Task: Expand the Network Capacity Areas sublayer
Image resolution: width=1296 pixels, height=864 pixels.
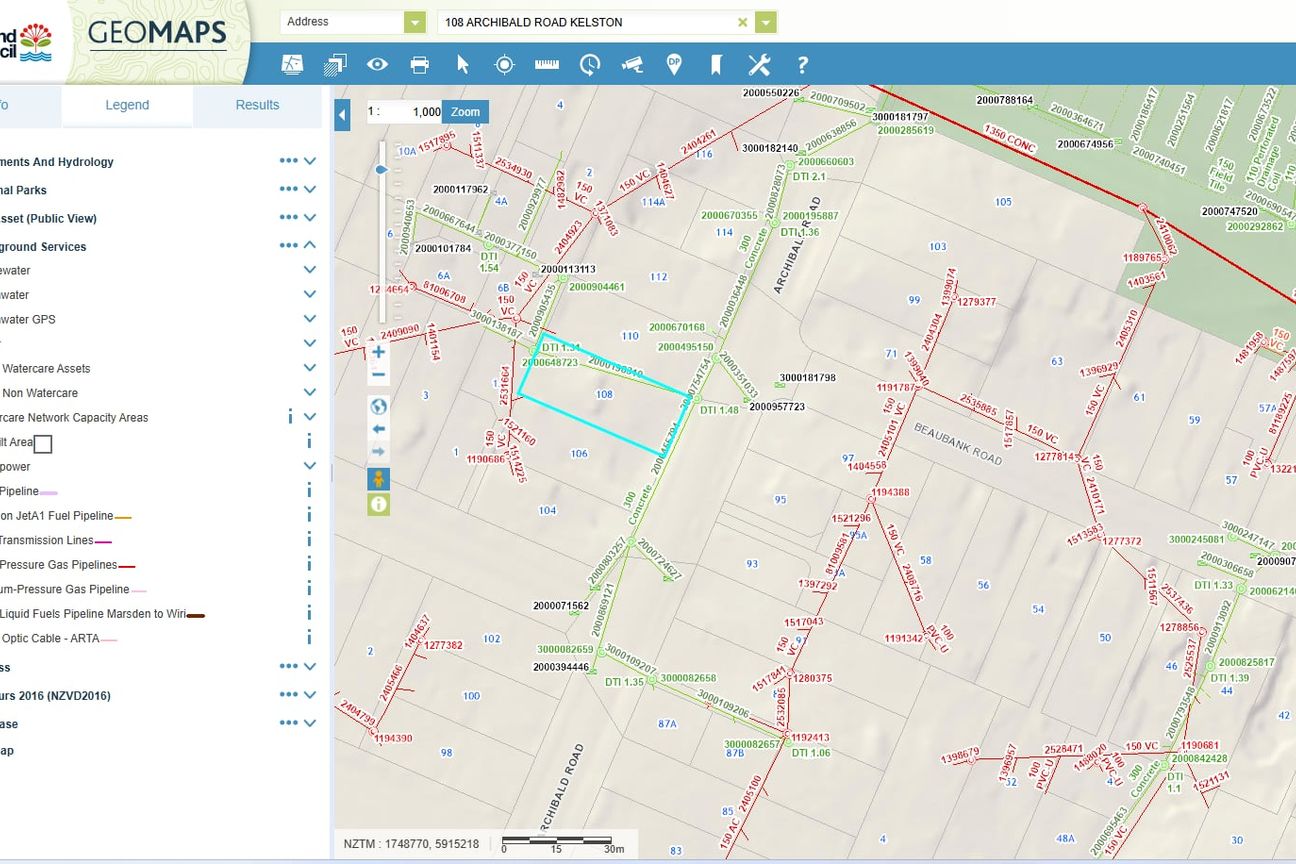Action: pos(310,417)
